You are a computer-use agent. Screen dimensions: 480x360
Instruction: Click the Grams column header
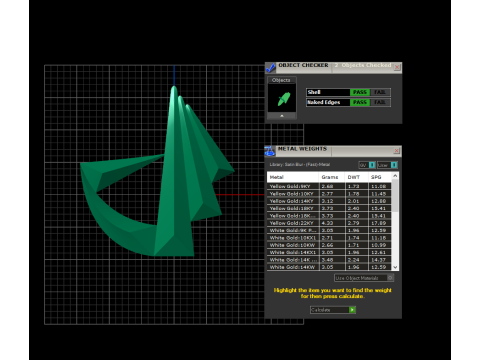pyautogui.click(x=332, y=177)
